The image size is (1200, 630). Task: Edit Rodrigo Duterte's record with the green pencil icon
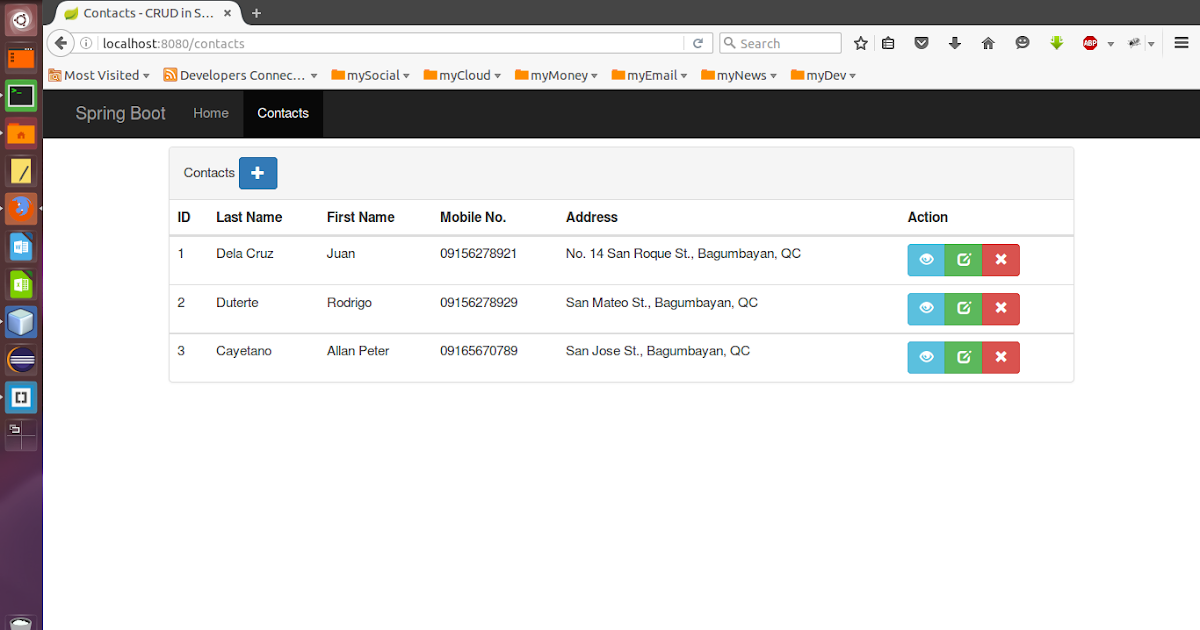coord(963,308)
